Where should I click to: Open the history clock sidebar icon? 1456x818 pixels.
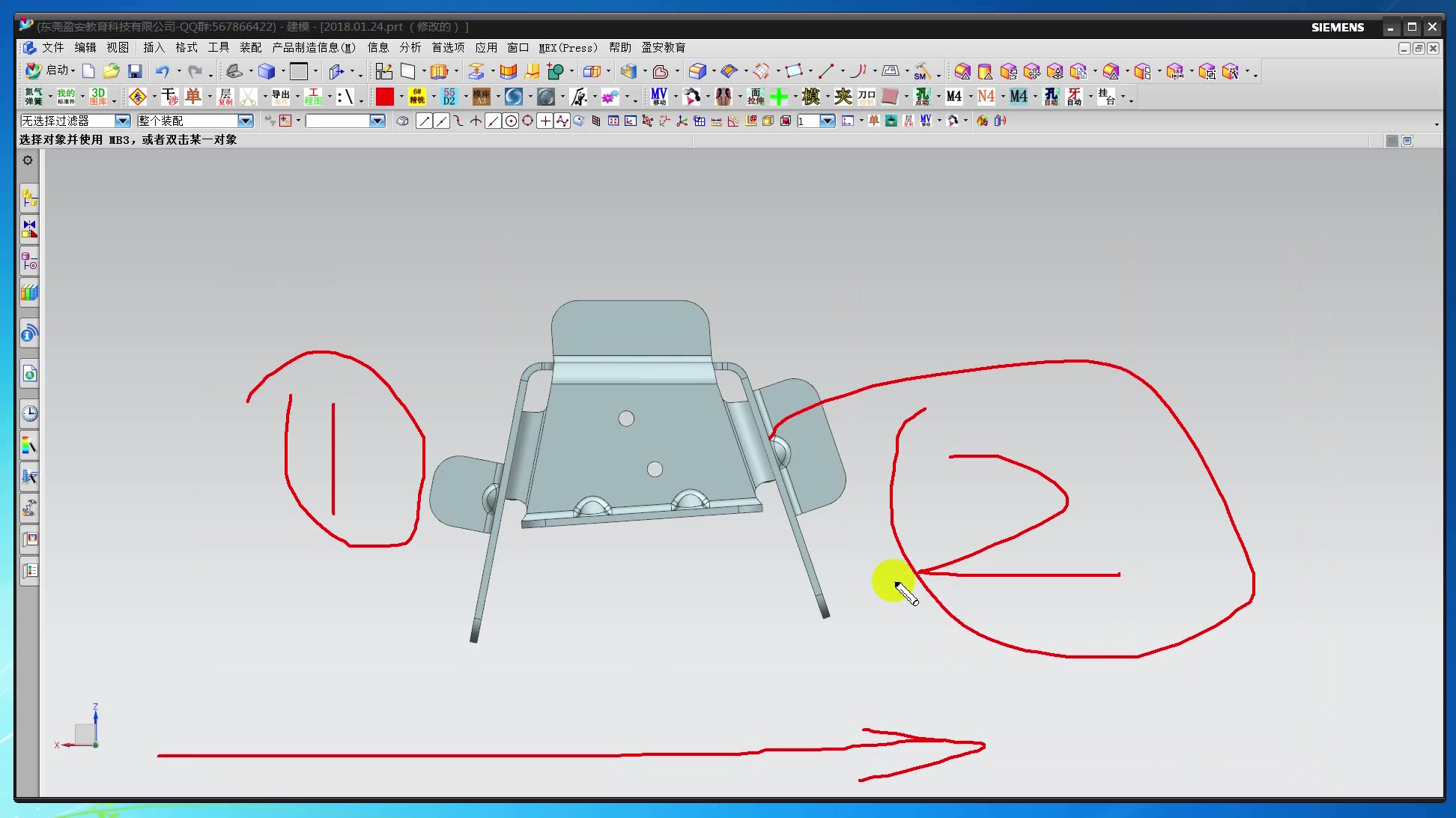(29, 413)
